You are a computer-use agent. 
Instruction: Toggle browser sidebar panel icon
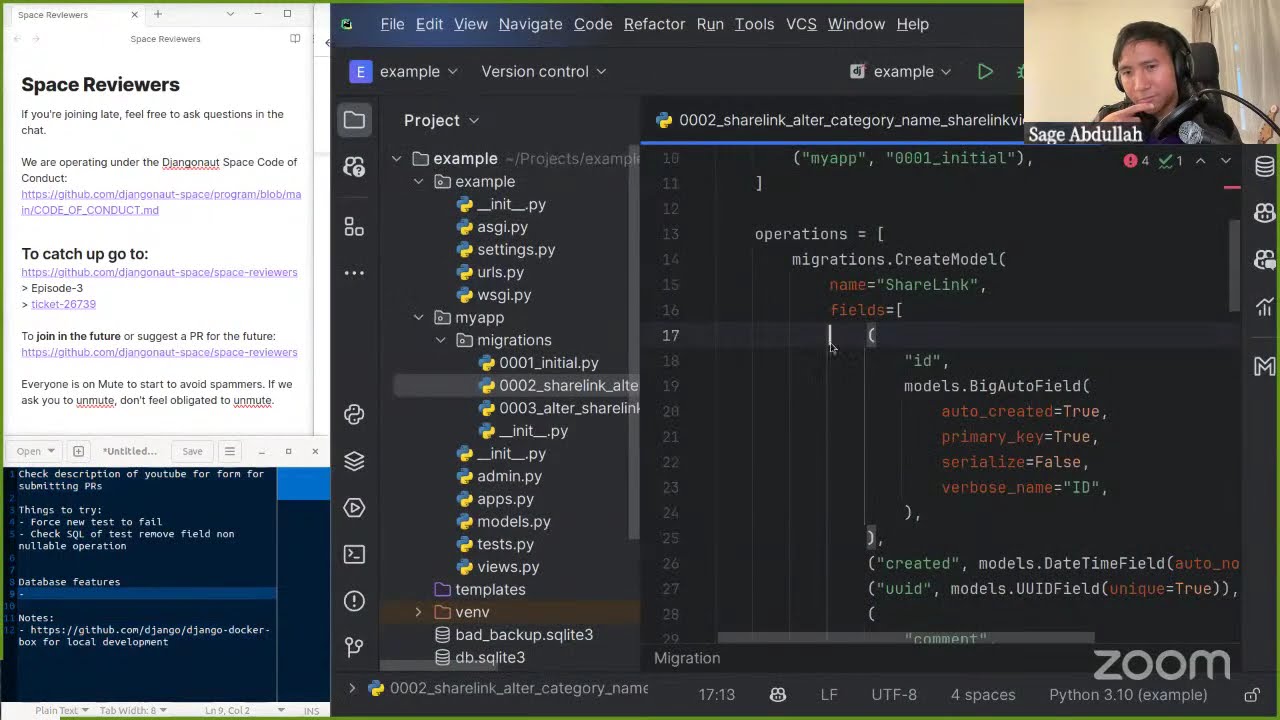[295, 39]
